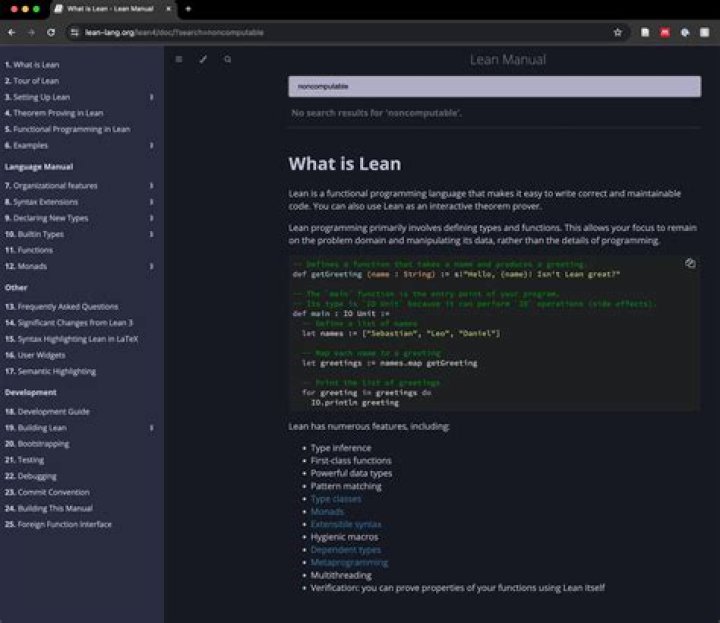Open Syntax Highlighting Lean in LaTeX
This screenshot has height=623, width=720.
click(x=72, y=339)
